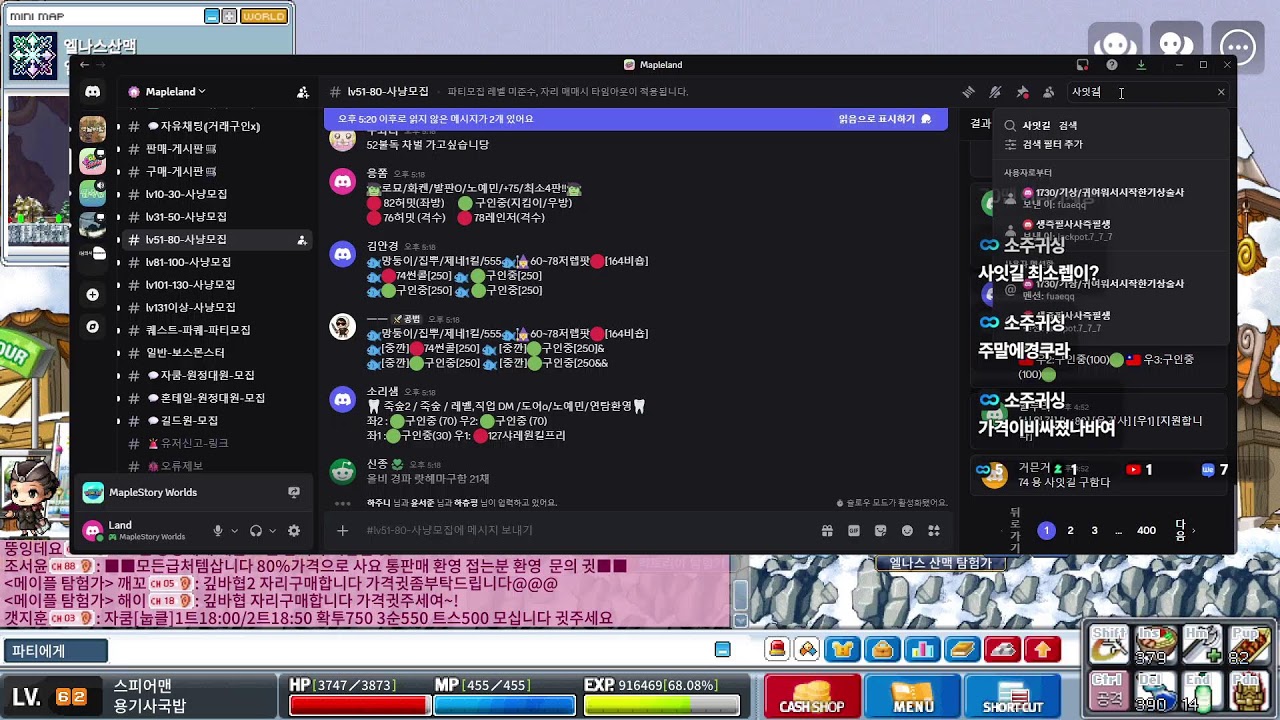Open the Discord inbox icon in title bar

[x=1082, y=65]
